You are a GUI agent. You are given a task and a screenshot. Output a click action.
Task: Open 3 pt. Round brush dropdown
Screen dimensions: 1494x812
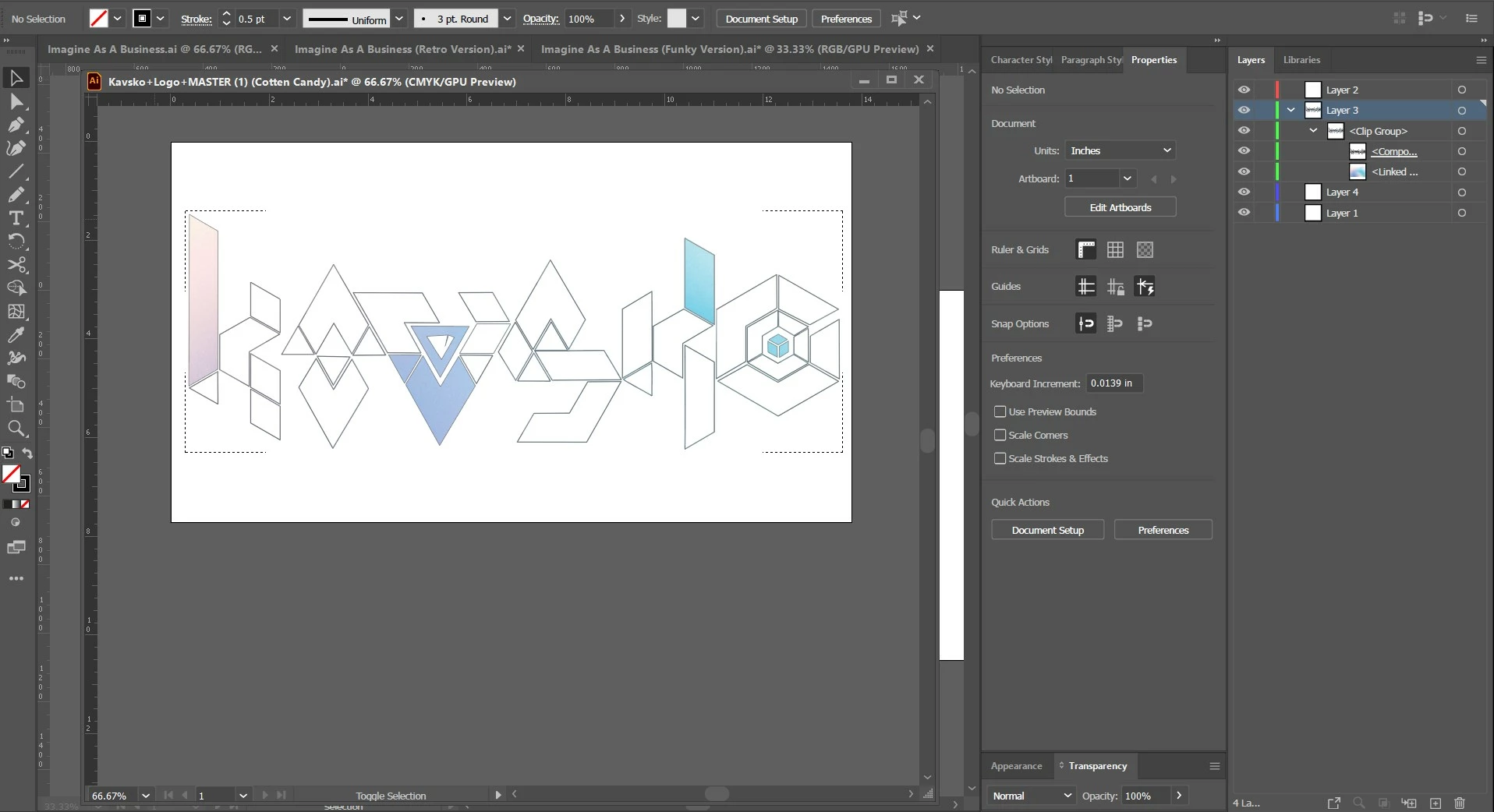coord(507,19)
